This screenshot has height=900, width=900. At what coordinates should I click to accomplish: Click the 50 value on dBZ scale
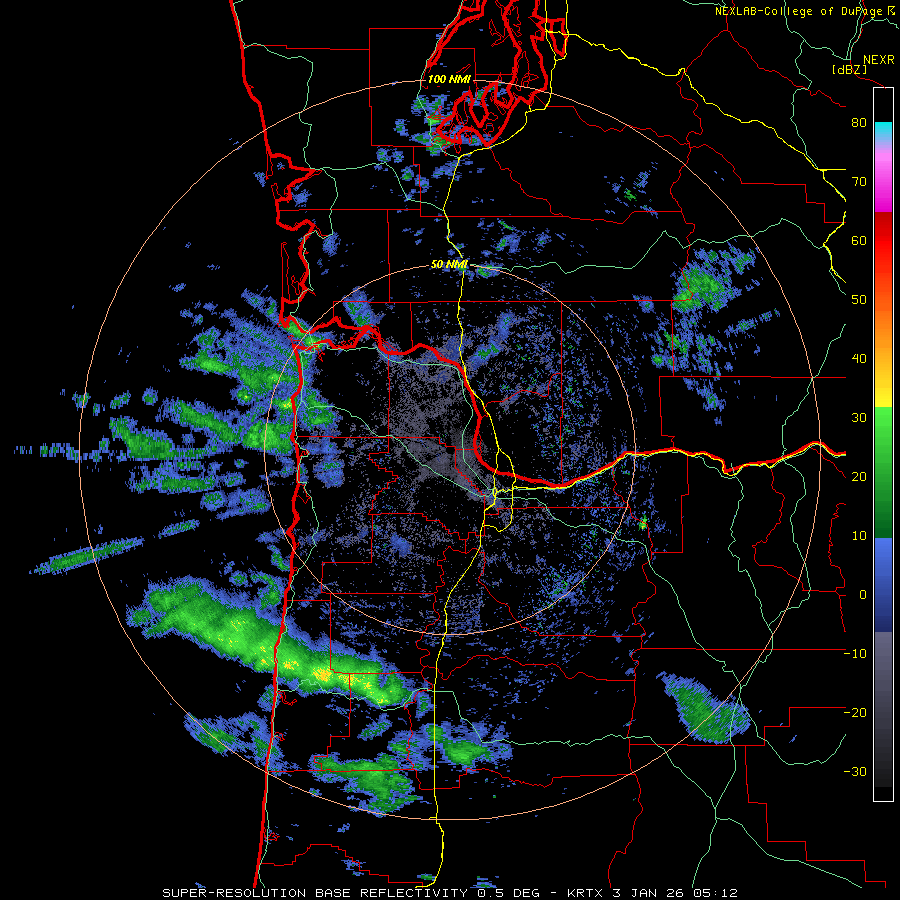click(859, 300)
